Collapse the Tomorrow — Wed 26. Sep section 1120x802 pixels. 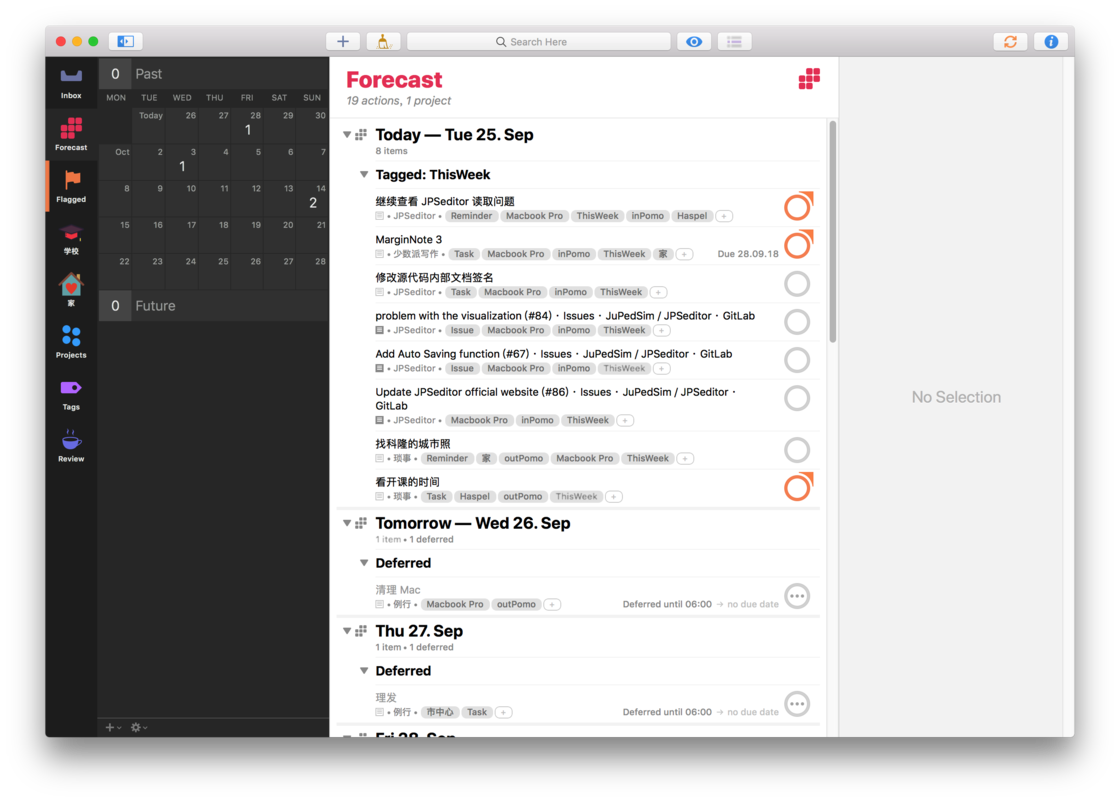348,523
